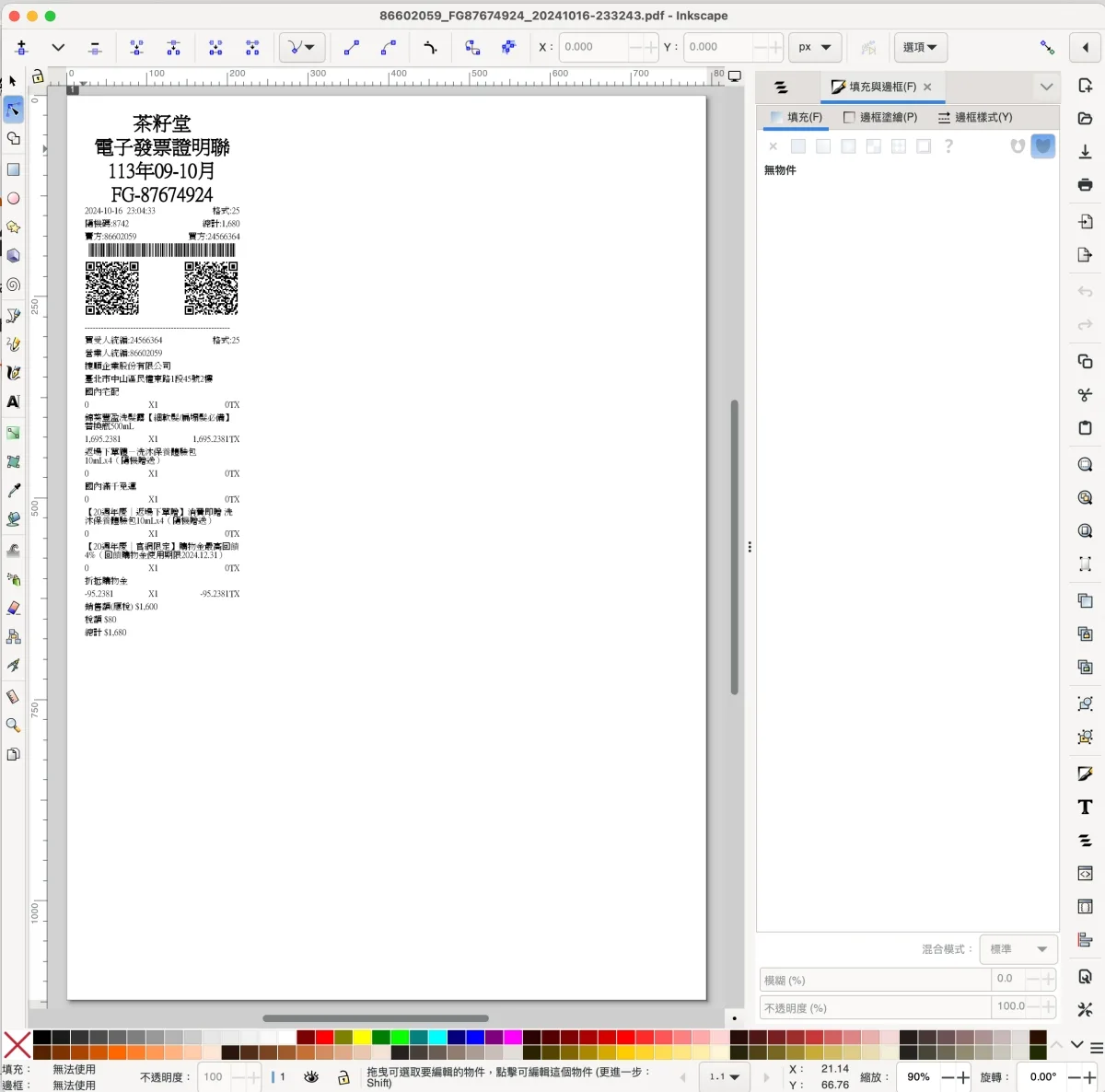
Task: Click the insert new nodes icon
Action: (x=22, y=48)
